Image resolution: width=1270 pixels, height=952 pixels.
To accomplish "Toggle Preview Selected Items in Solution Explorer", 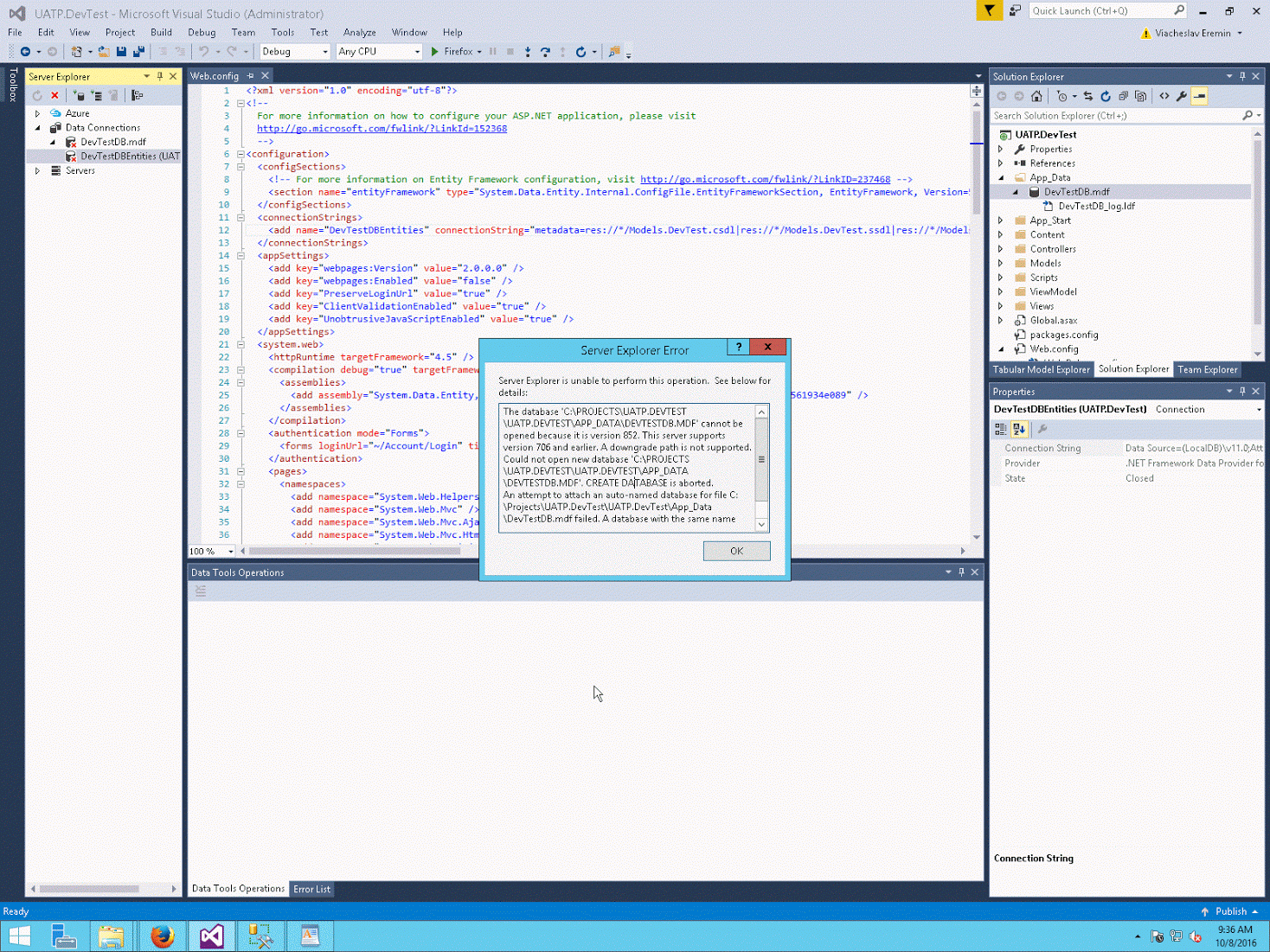I will click(x=1199, y=96).
